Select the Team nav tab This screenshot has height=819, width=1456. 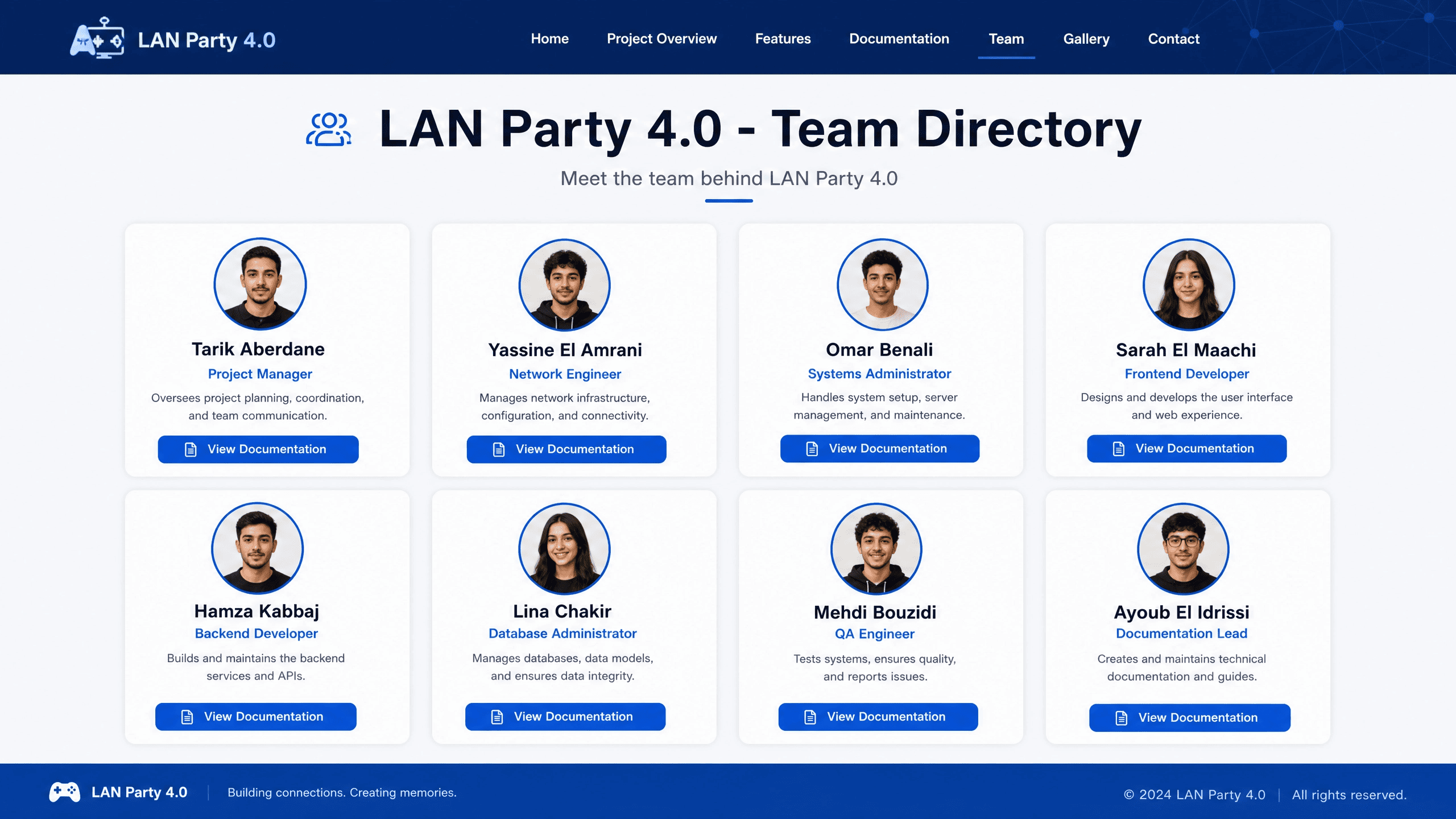1006,39
